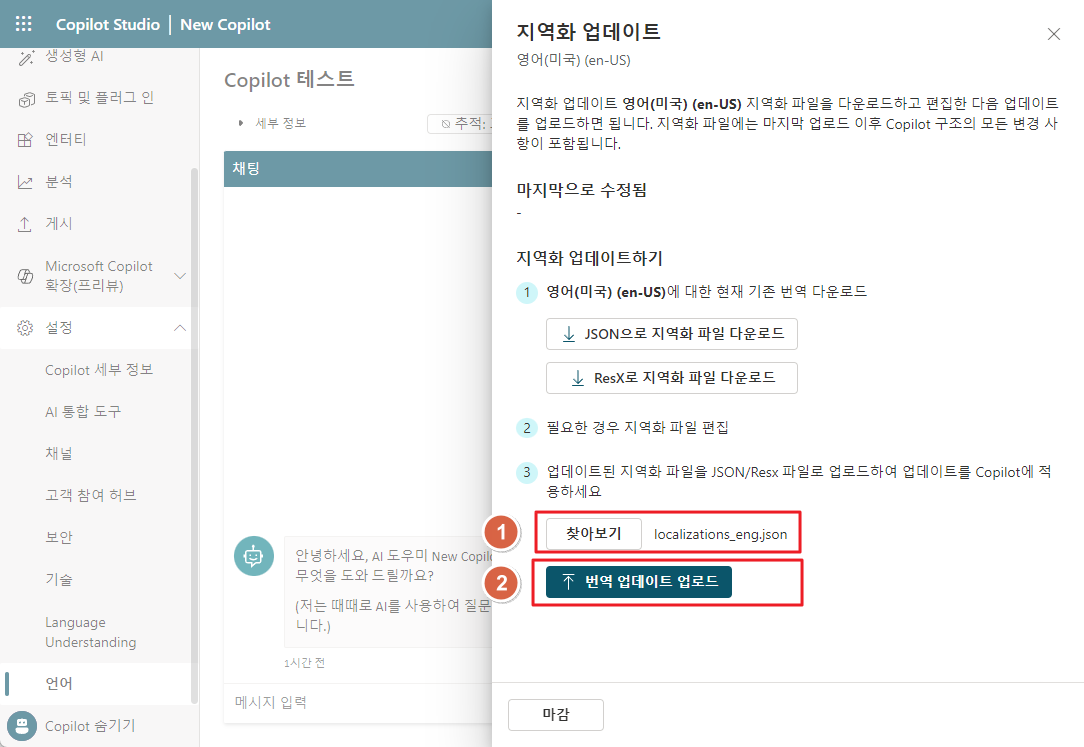Open the 채널 settings

(95, 453)
